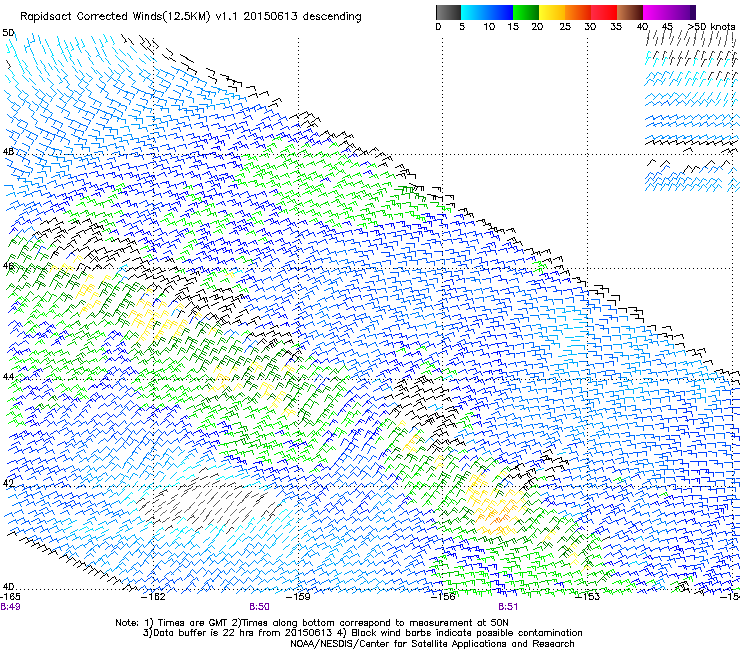Click the purple time stamp 8:49

[x=10, y=607]
